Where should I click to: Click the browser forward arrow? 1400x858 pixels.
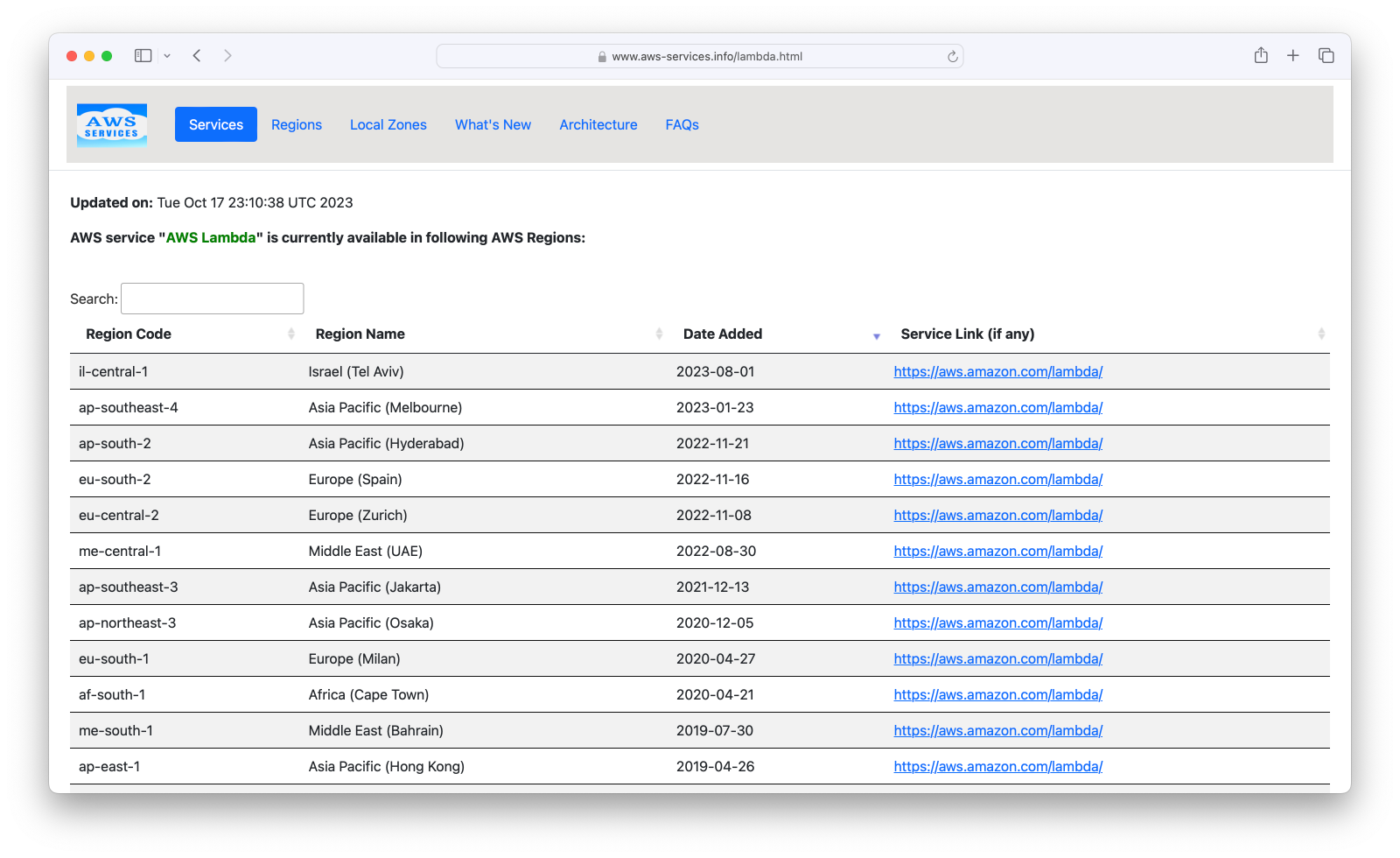tap(227, 56)
